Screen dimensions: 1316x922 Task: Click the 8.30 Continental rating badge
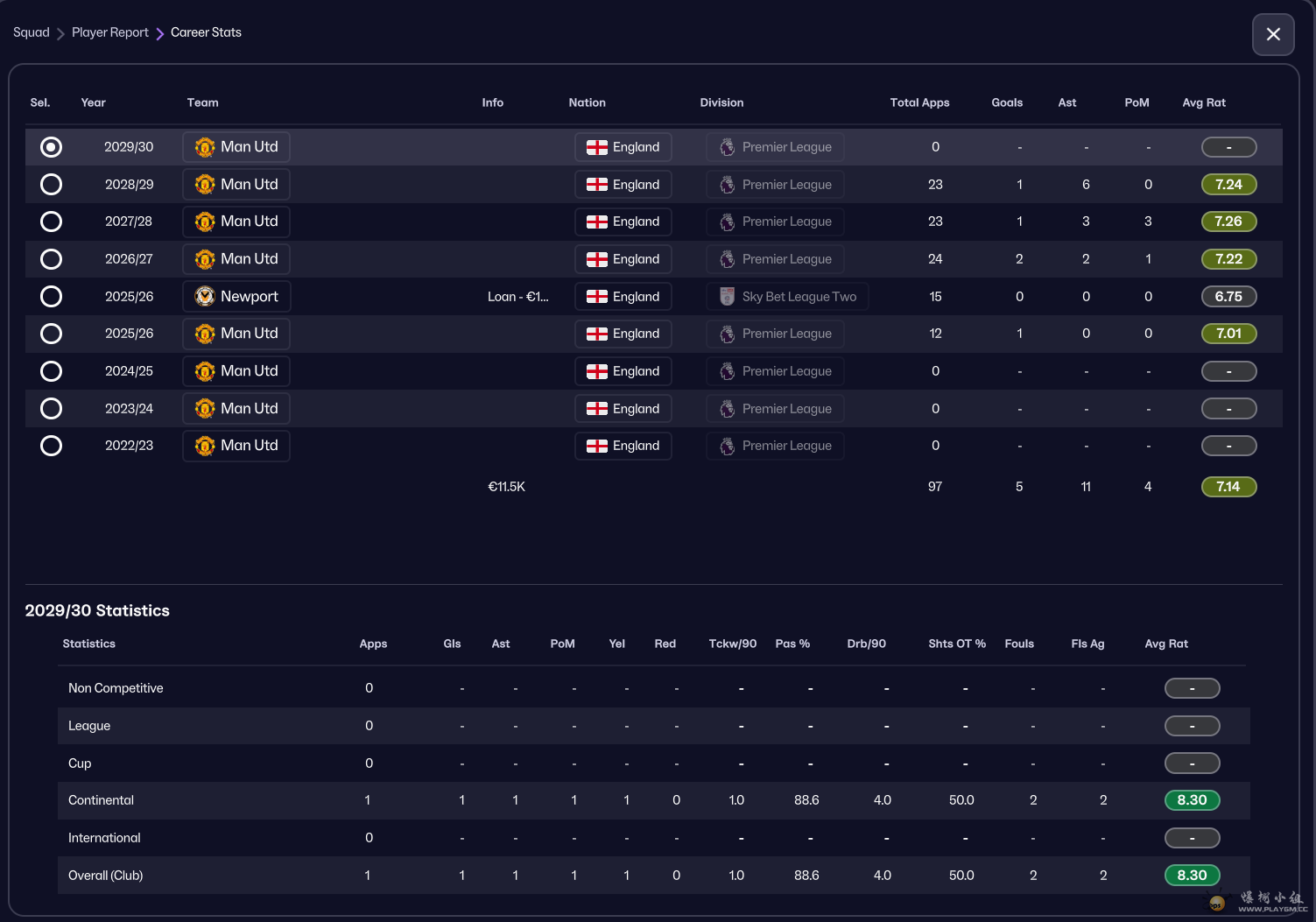click(x=1192, y=800)
